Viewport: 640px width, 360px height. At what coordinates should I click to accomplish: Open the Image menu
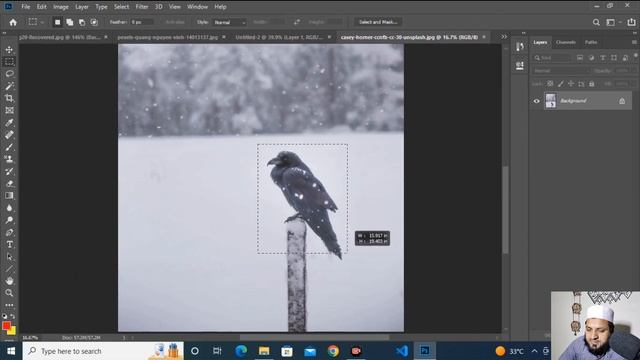[60, 7]
